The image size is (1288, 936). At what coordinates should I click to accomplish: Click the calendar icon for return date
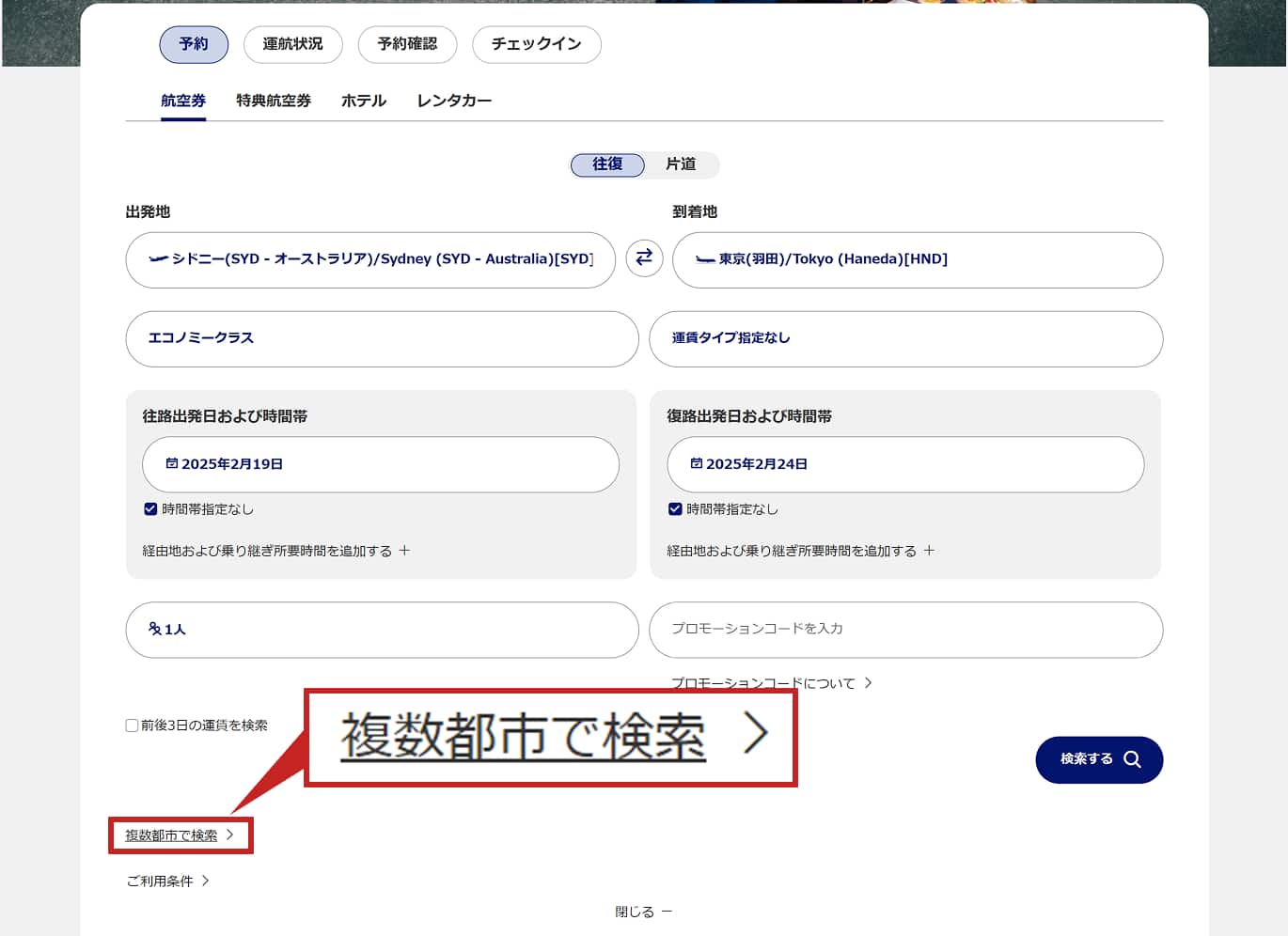(x=697, y=463)
